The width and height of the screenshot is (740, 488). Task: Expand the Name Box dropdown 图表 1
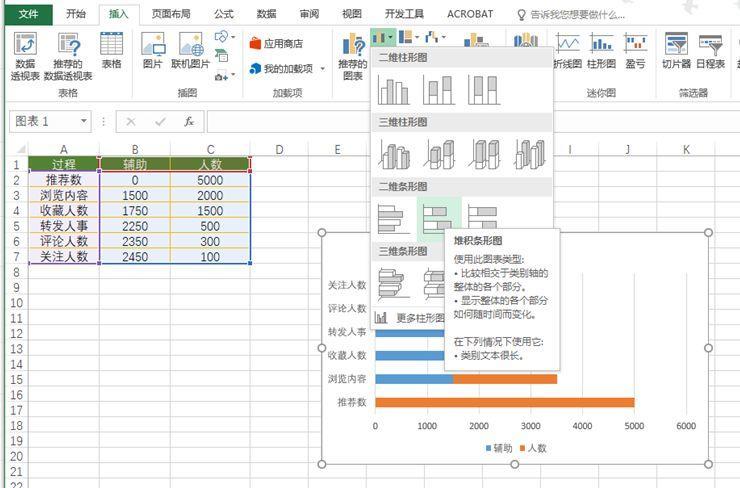[84, 121]
